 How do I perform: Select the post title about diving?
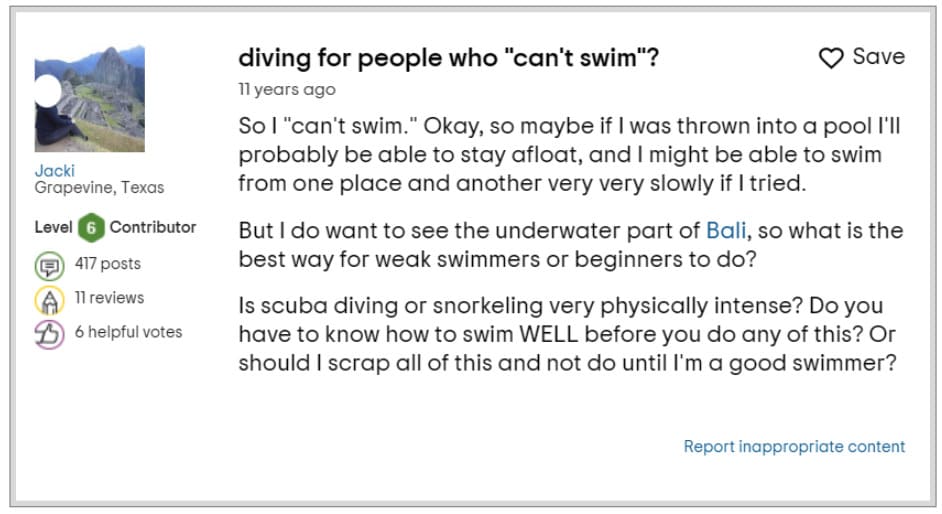448,58
